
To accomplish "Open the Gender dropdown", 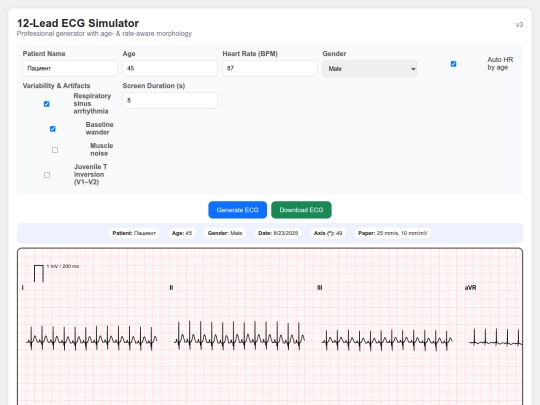I will [370, 69].
